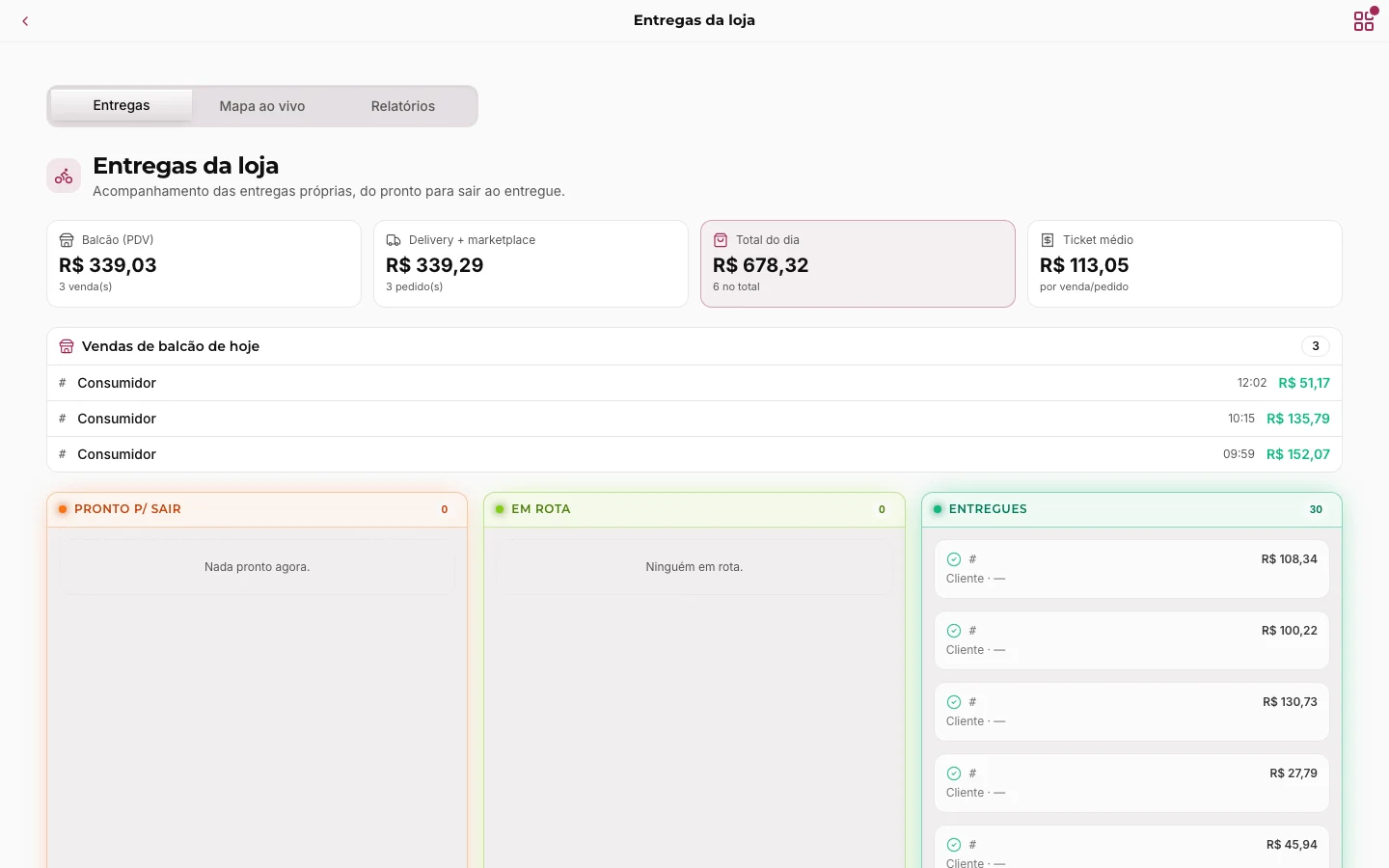Click the store icon beside Vendas de balcão de hoje
This screenshot has height=868, width=1389.
67,346
